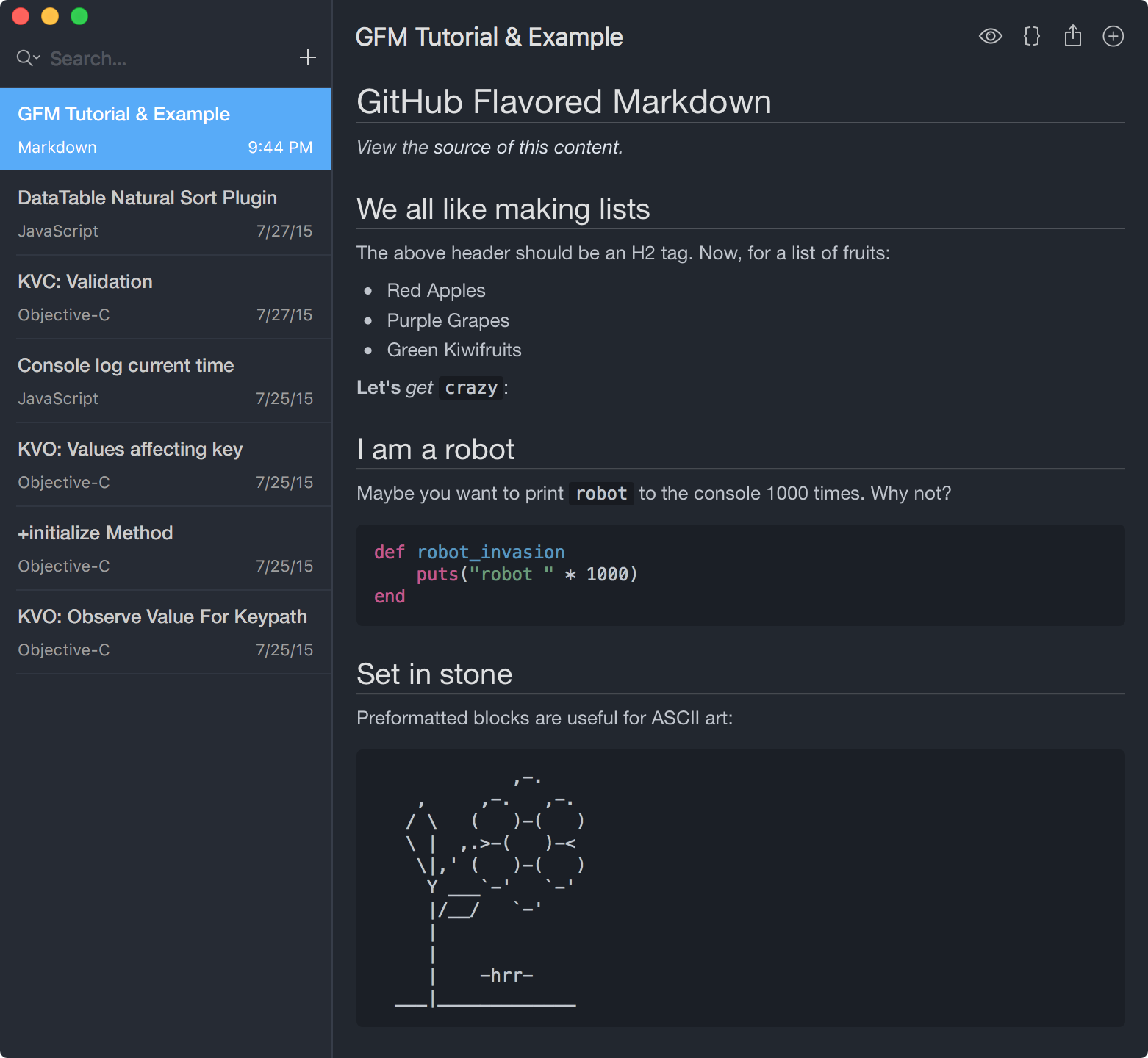Select the KVC: Validation snippet
Image resolution: width=1148 pixels, height=1058 pixels.
click(x=165, y=297)
